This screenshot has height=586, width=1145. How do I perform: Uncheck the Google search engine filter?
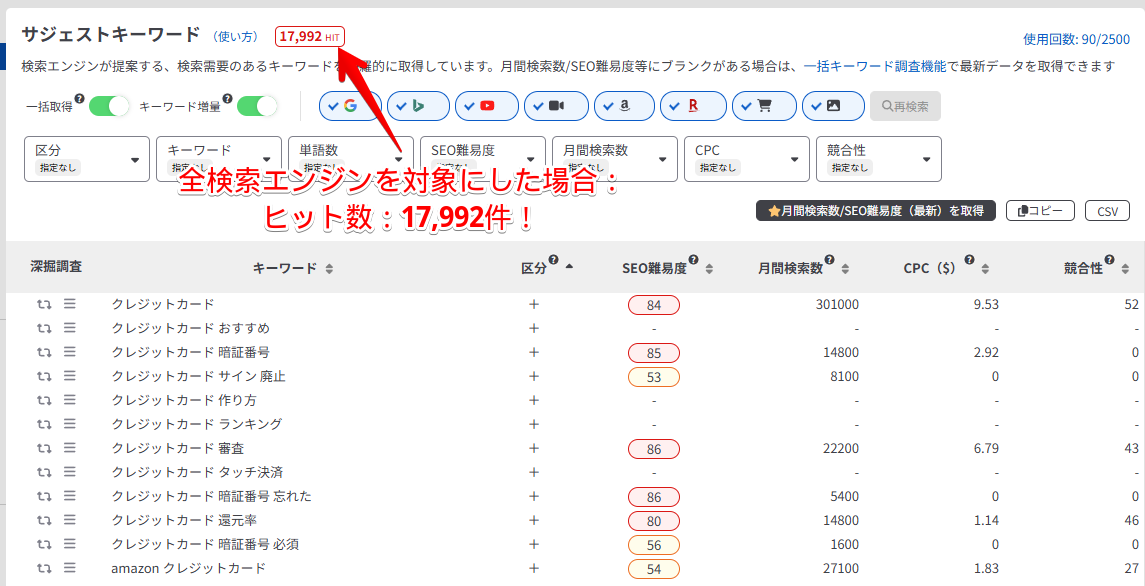(349, 106)
